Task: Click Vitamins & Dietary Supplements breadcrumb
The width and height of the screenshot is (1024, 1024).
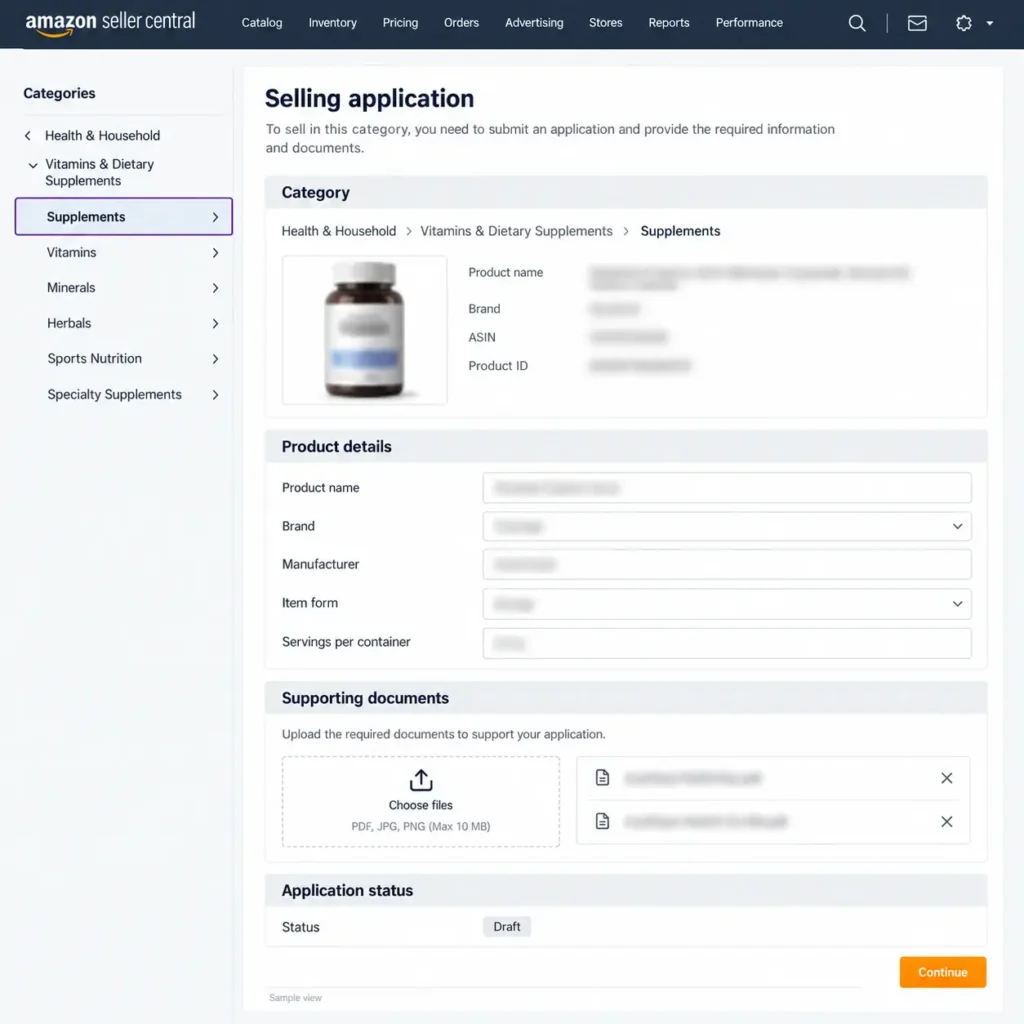Action: tap(516, 231)
